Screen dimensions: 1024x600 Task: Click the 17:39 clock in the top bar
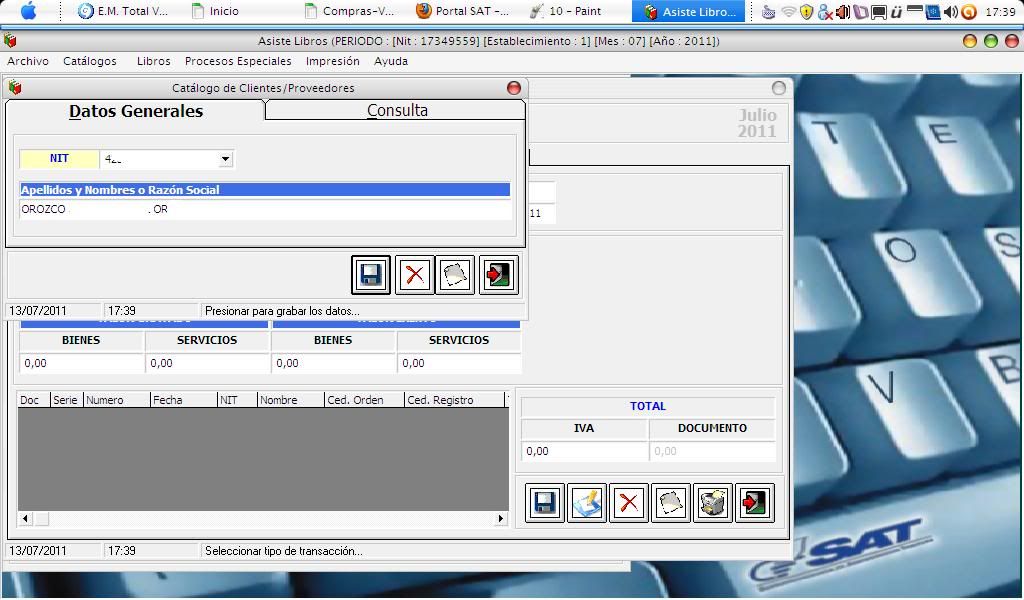(x=1000, y=12)
